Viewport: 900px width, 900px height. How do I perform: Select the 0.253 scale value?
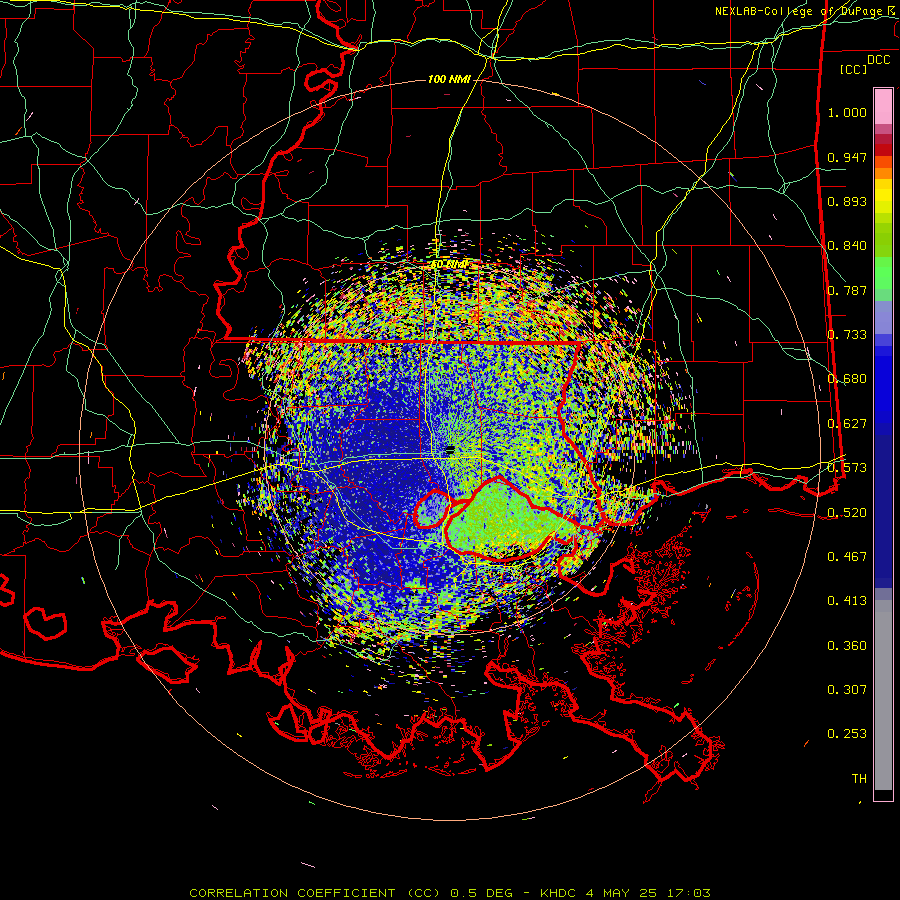(847, 734)
